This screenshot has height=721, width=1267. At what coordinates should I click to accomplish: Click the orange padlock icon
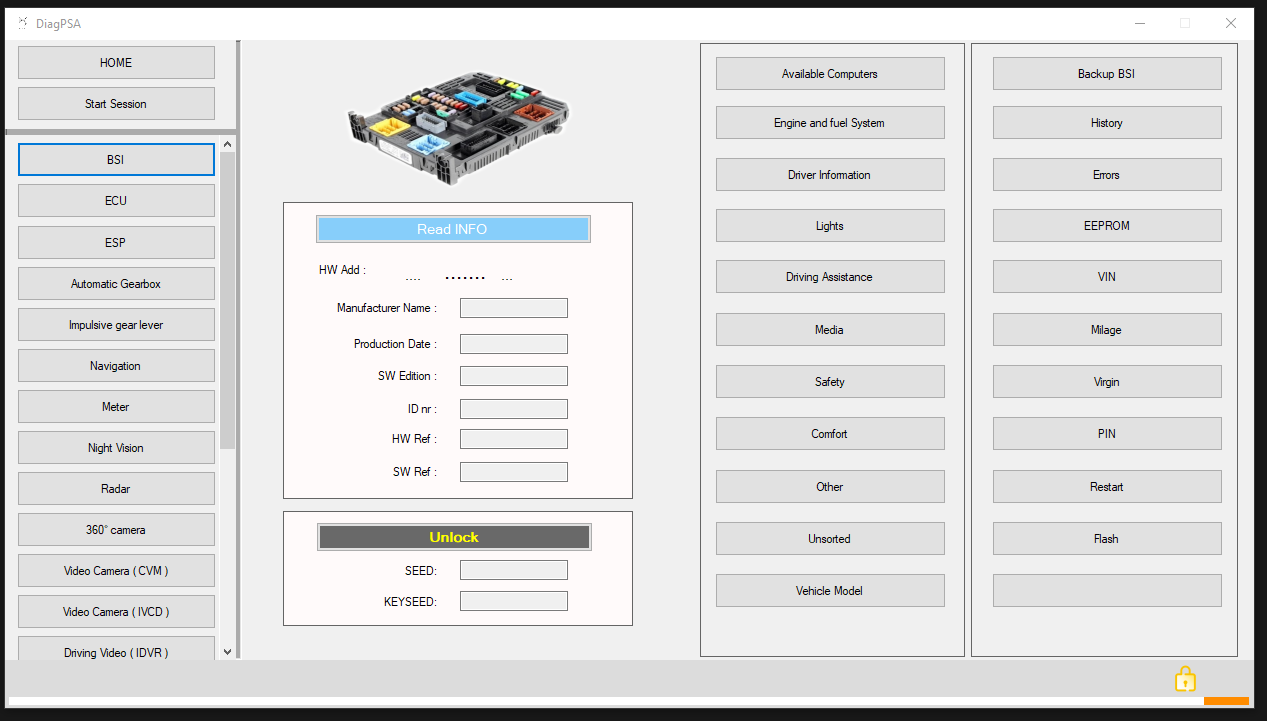point(1185,679)
